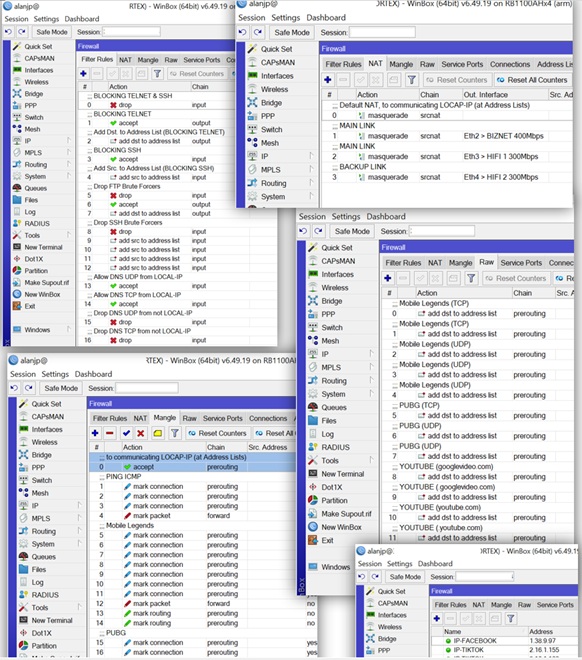This screenshot has height=660, width=582.
Task: Click Session input field in Raw window
Action: [x=441, y=231]
